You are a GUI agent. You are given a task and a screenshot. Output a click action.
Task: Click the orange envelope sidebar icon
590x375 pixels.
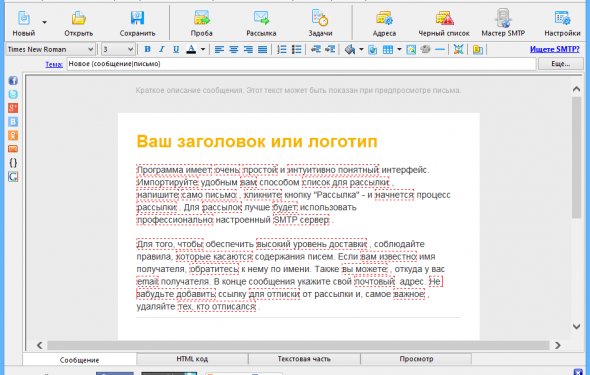pyautogui.click(x=13, y=149)
